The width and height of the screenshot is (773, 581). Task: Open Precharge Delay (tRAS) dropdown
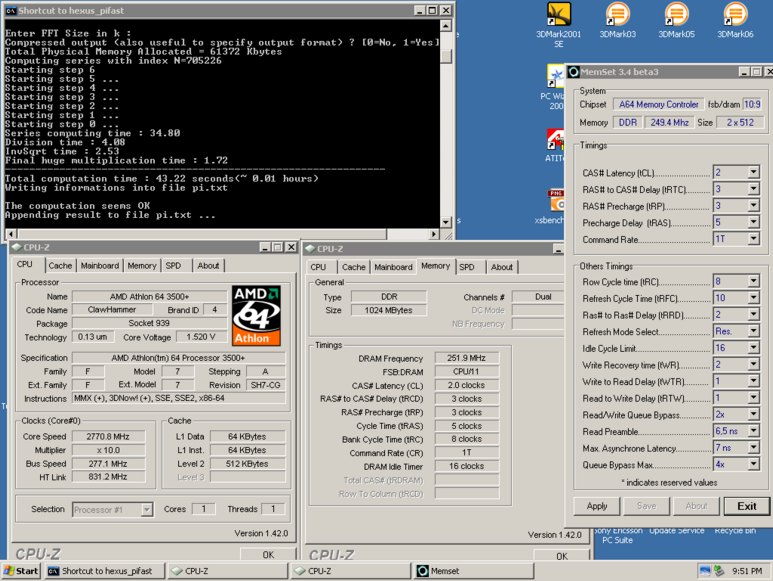[x=753, y=222]
